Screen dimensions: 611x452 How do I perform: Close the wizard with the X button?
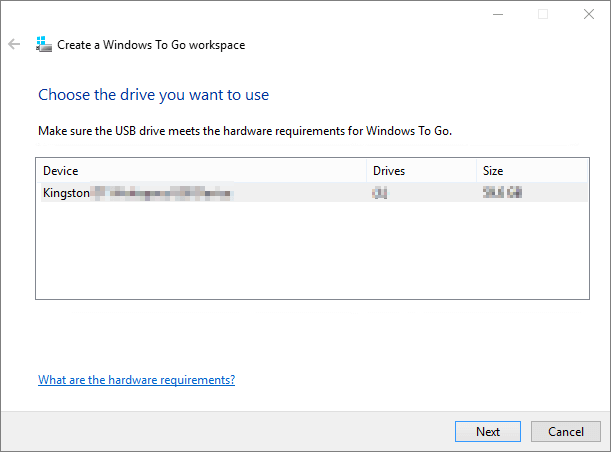coord(587,14)
